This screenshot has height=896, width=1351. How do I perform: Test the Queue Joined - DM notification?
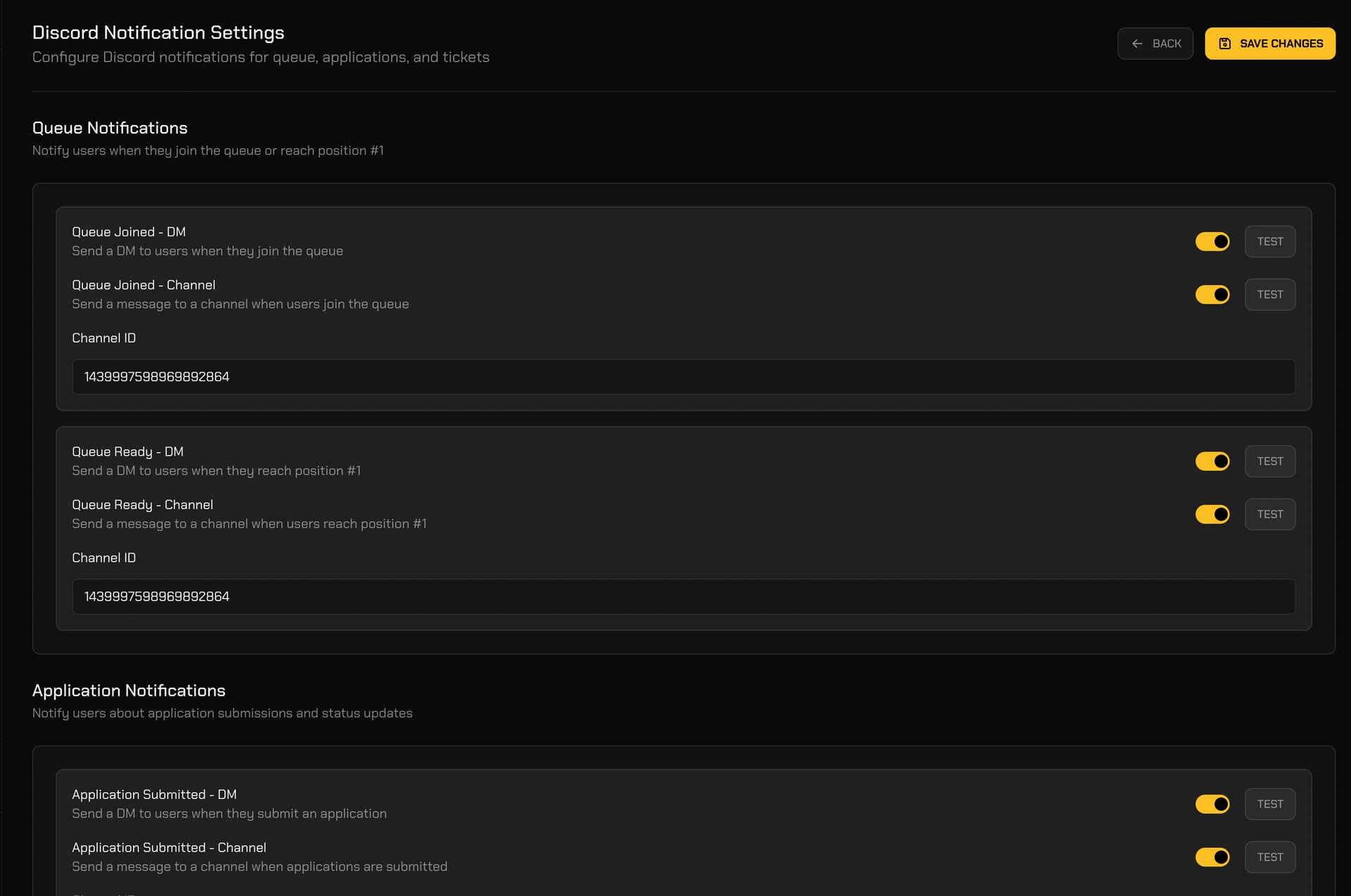click(x=1270, y=241)
